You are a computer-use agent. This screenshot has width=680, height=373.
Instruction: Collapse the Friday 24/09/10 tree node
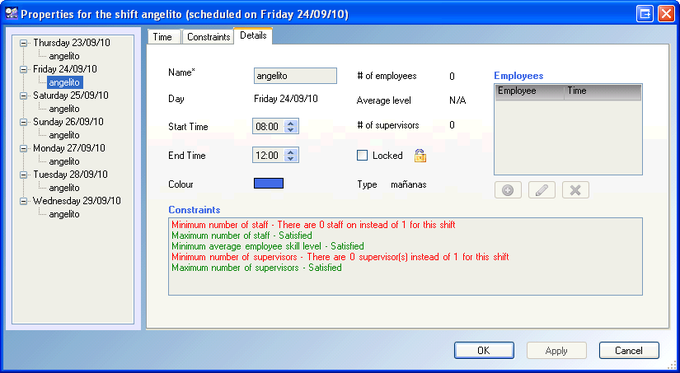tap(23, 69)
